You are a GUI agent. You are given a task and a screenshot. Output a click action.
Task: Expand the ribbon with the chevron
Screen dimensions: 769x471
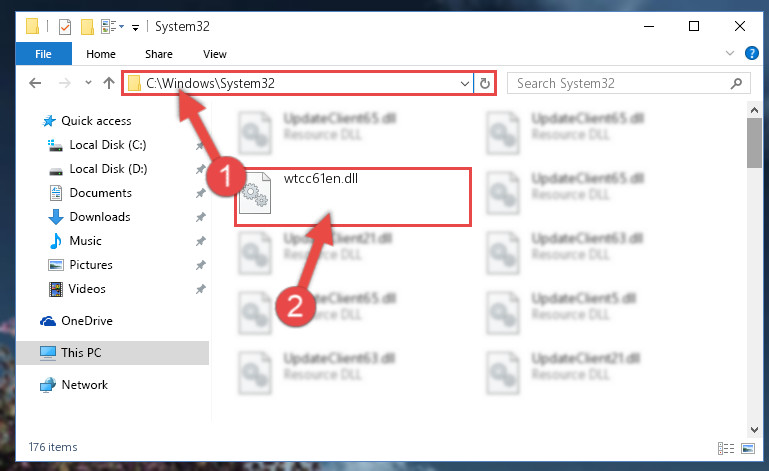pyautogui.click(x=730, y=53)
